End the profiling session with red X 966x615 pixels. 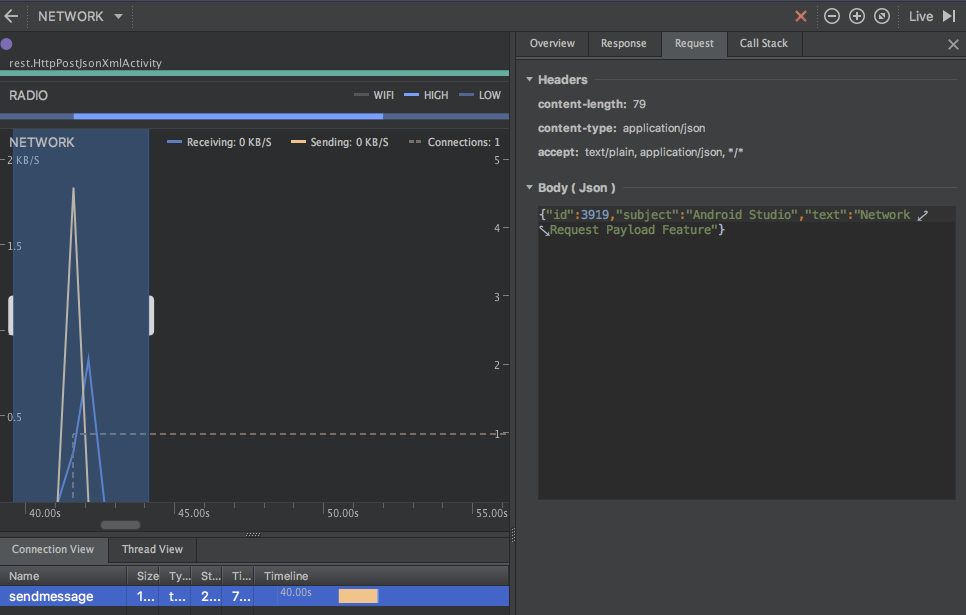pos(800,16)
